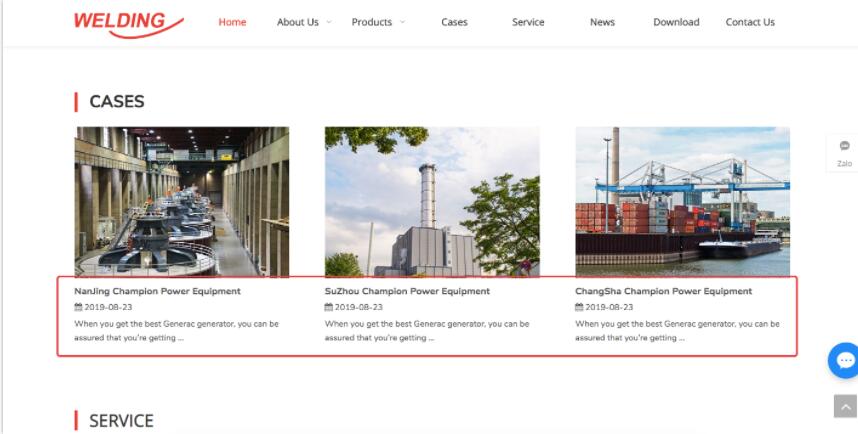Select Service in the navigation bar
This screenshot has height=434, width=858.
click(x=528, y=22)
